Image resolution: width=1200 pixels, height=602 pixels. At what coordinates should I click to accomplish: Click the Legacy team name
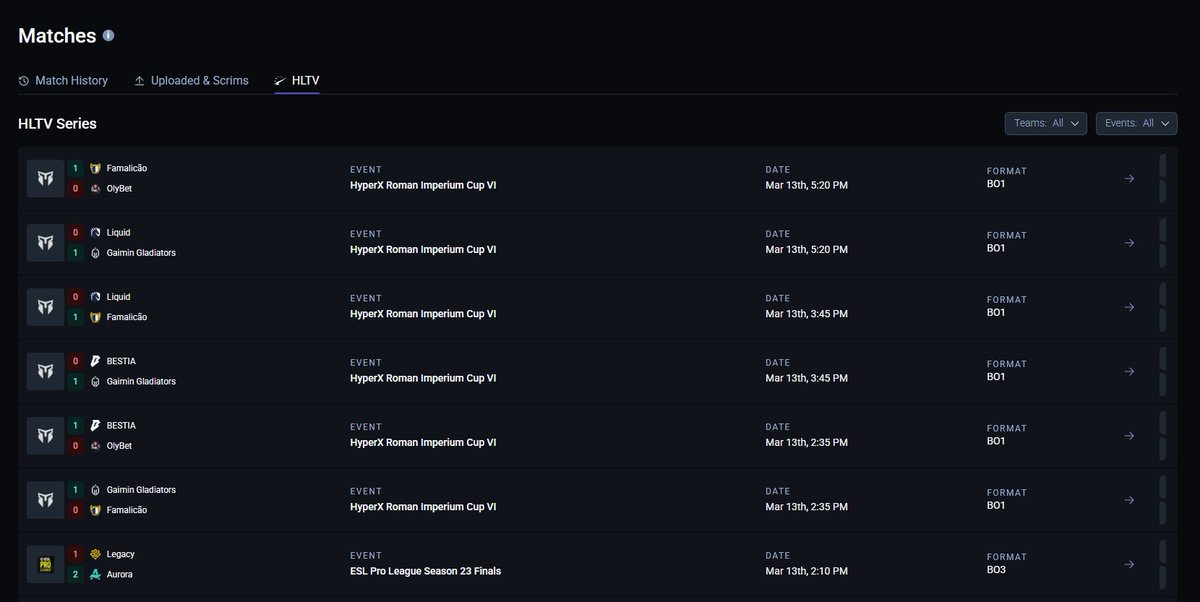[120, 554]
